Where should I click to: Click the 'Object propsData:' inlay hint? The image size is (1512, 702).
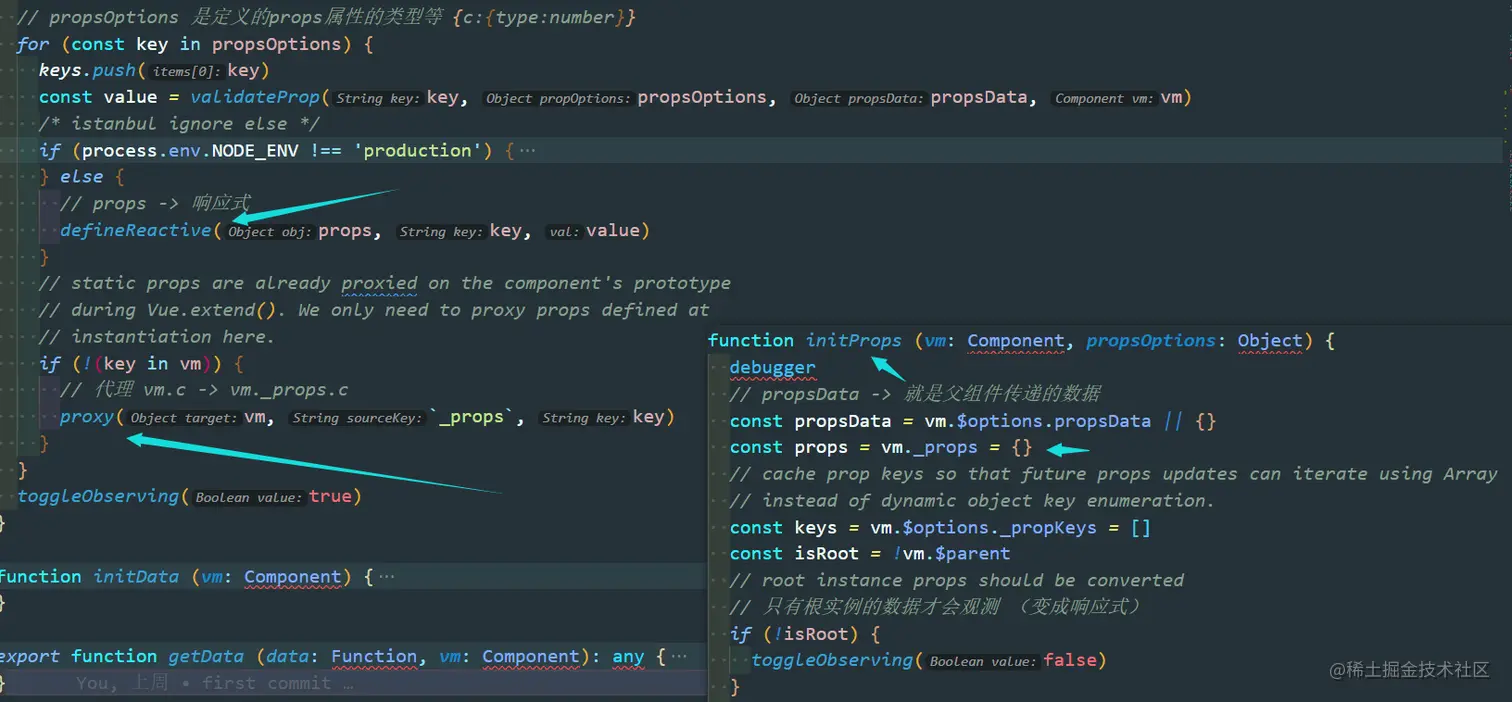[x=859, y=99]
